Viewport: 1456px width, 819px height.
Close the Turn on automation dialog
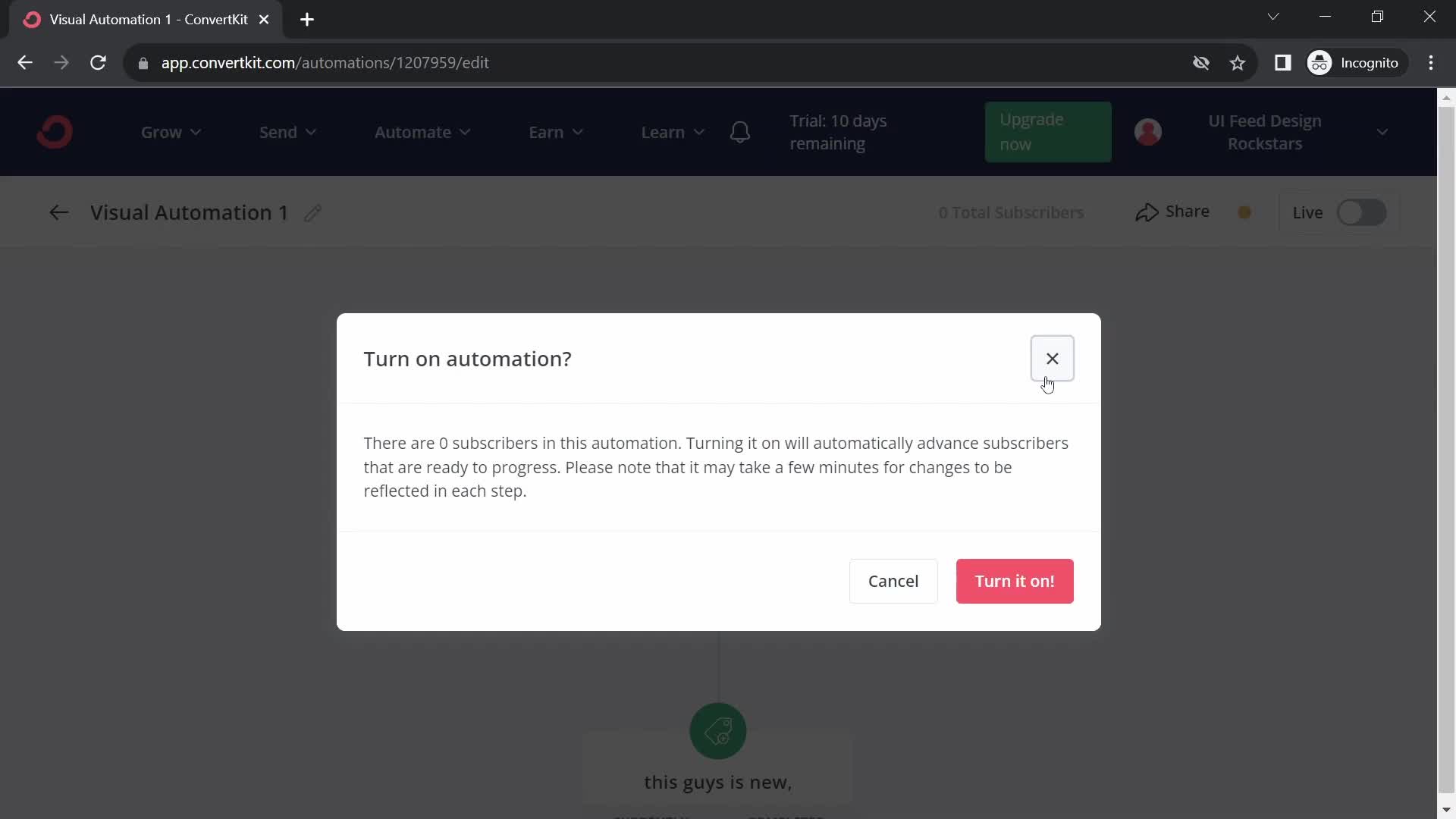tap(1053, 357)
